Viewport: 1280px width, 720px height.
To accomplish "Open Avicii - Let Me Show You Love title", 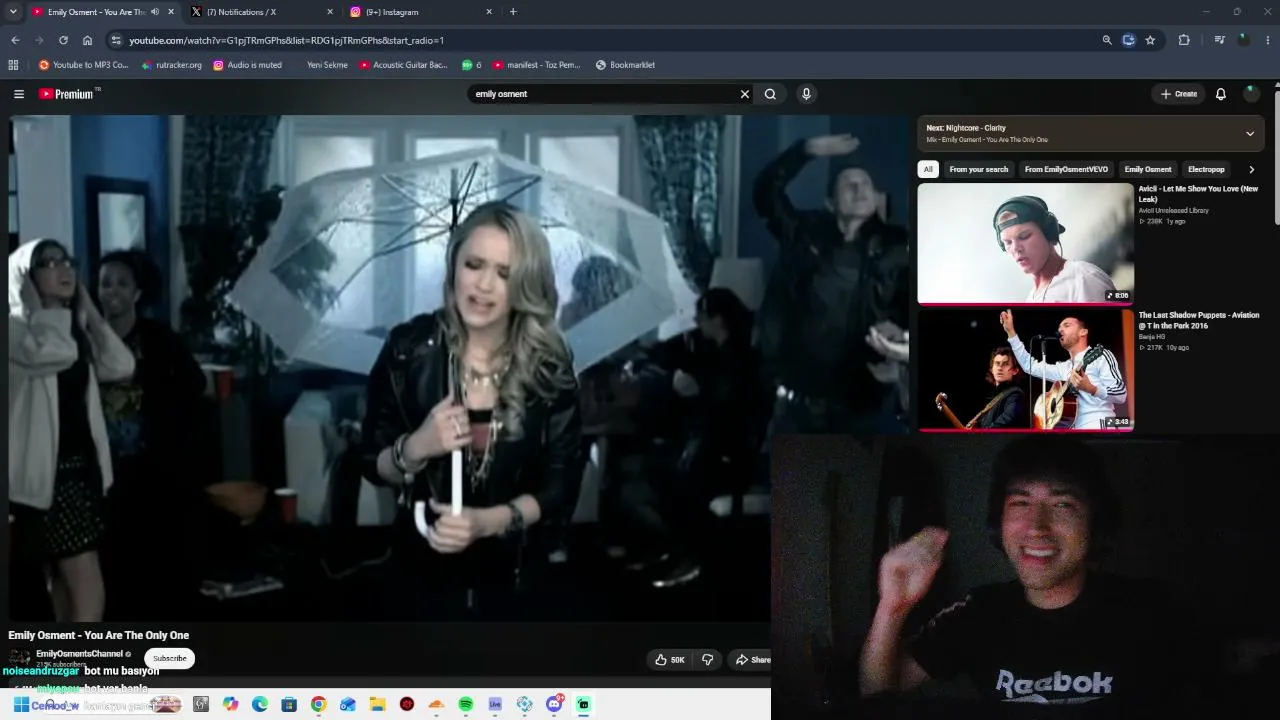I will [x=1198, y=194].
